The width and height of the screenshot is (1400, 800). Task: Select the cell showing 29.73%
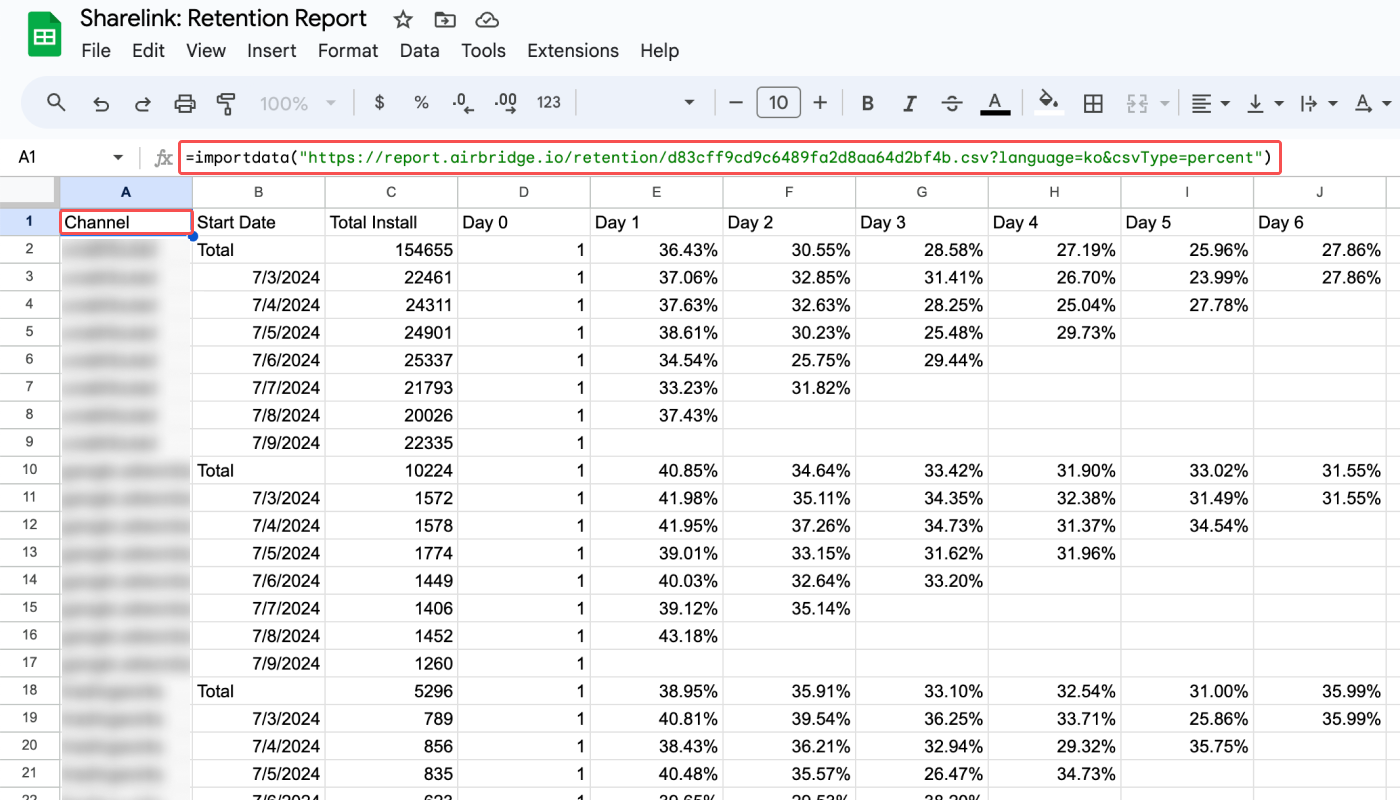[1054, 333]
